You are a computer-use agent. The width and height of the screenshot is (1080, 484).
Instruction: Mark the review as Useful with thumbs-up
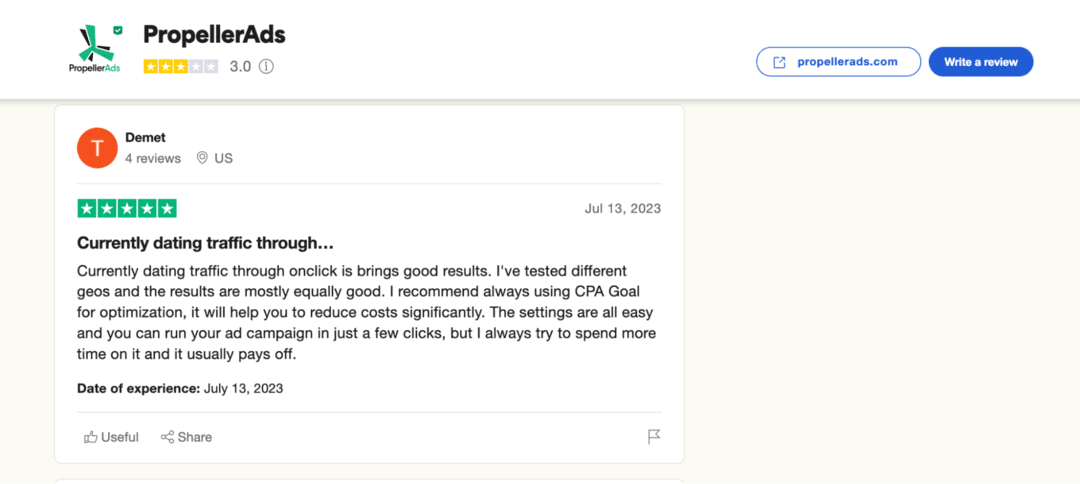click(x=112, y=437)
